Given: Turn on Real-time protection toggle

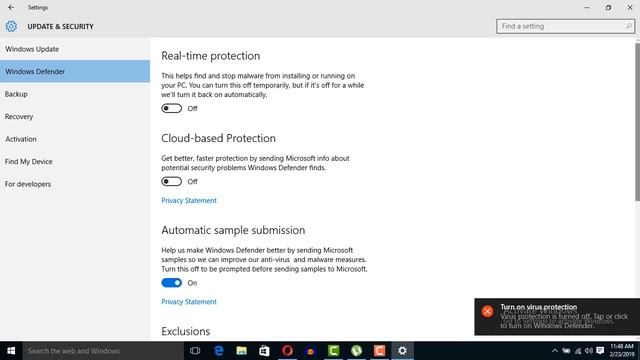Looking at the screenshot, I should tap(171, 108).
